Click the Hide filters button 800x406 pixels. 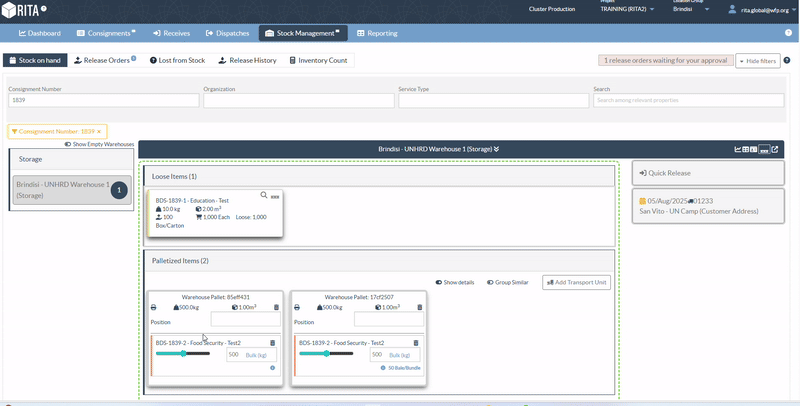point(758,61)
